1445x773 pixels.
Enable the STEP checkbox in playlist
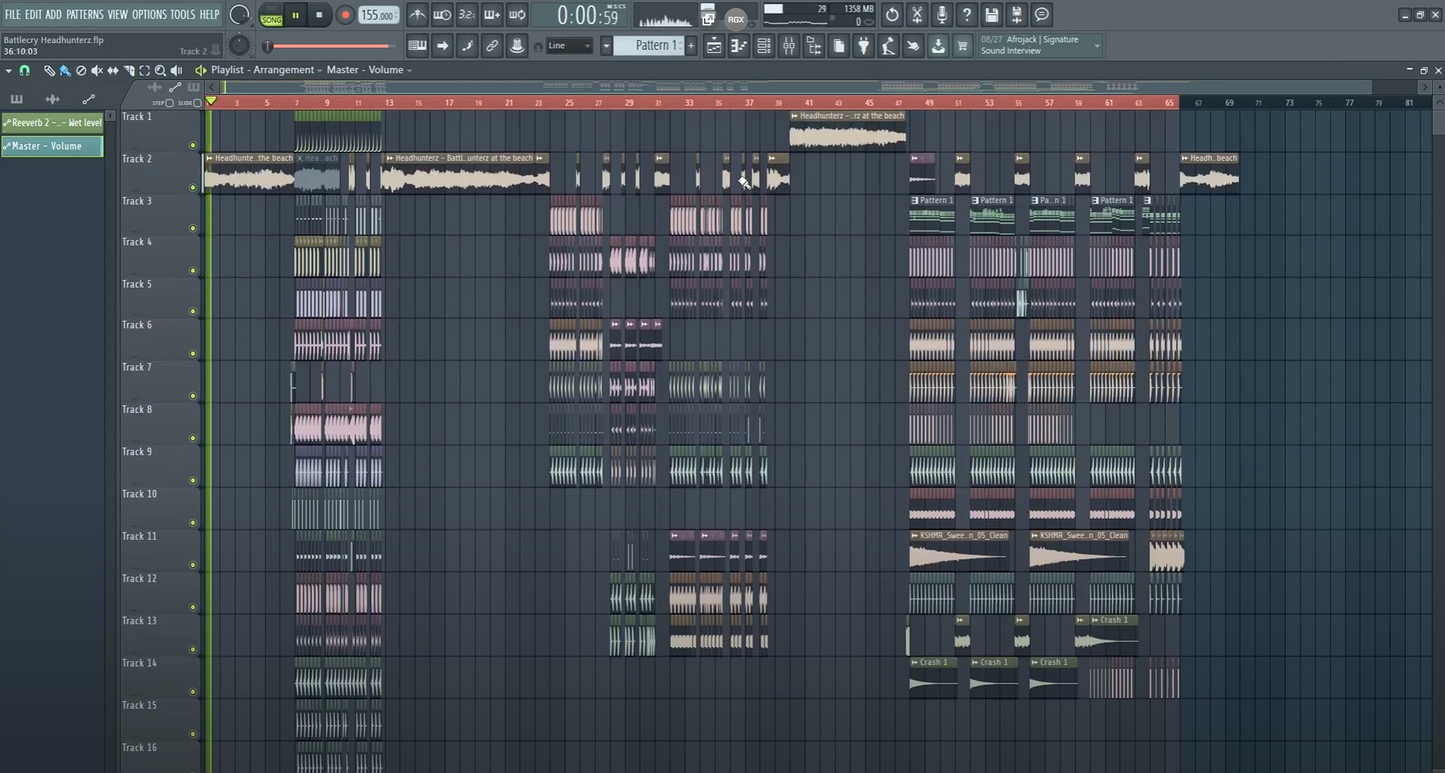[169, 103]
